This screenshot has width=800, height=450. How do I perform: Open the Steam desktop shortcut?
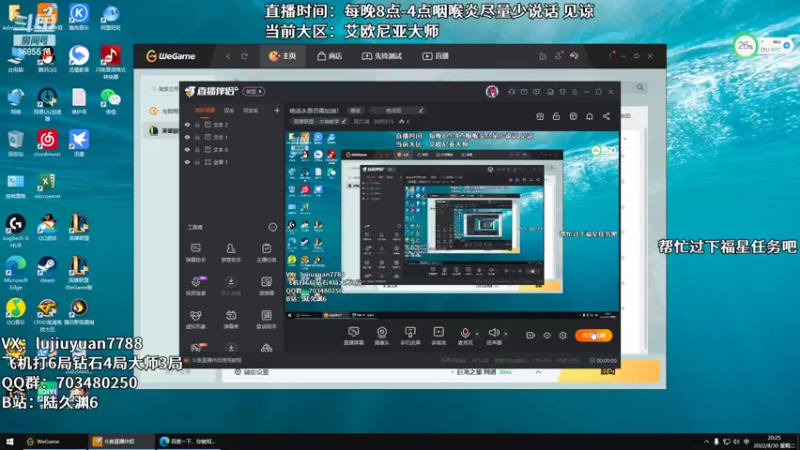point(47,270)
